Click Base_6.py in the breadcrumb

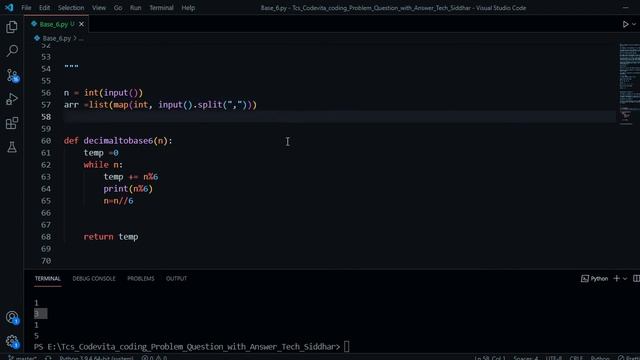[57, 38]
